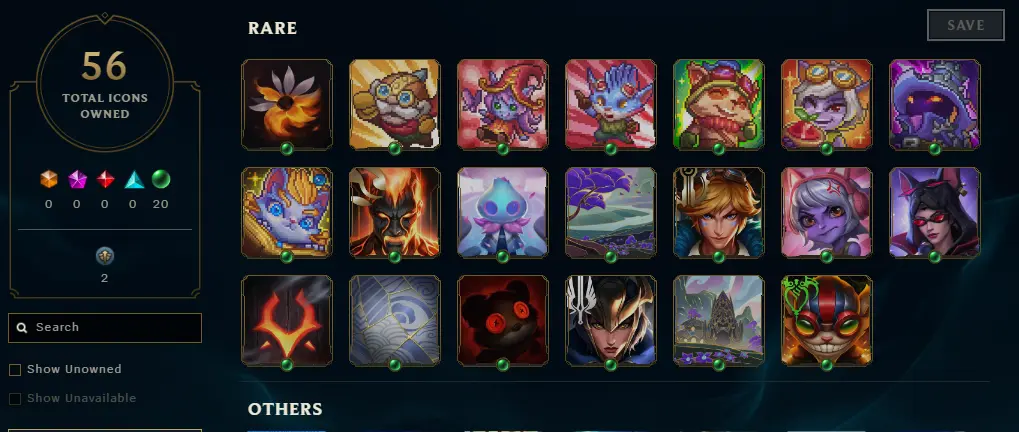
Task: Focus the icon Search field
Action: 105,327
